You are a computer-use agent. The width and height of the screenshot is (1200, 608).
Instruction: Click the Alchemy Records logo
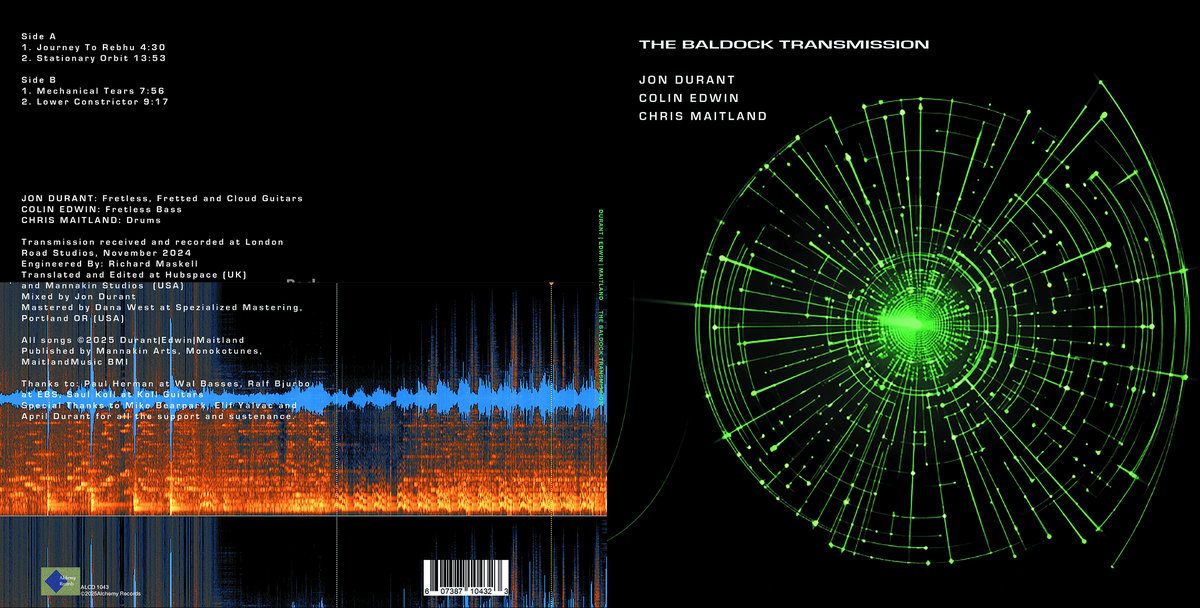(59, 580)
